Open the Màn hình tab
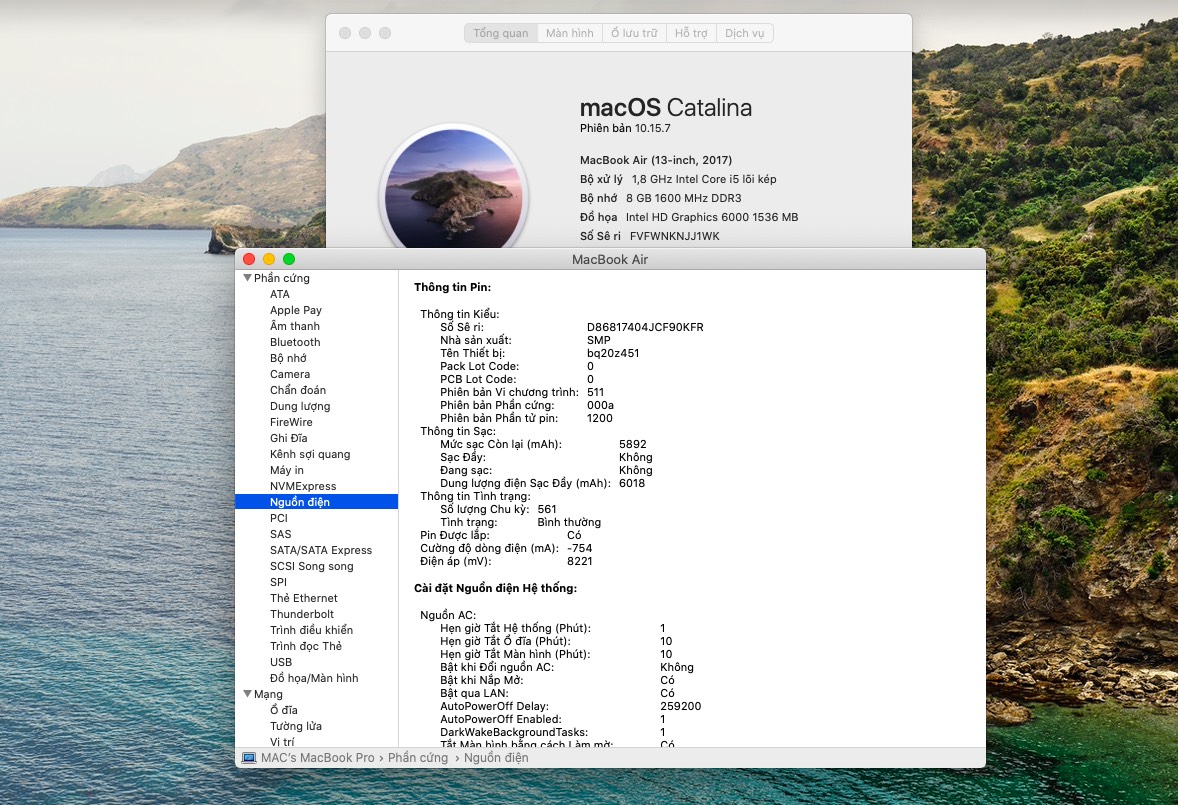Screen dimensions: 1178x805 tap(570, 33)
